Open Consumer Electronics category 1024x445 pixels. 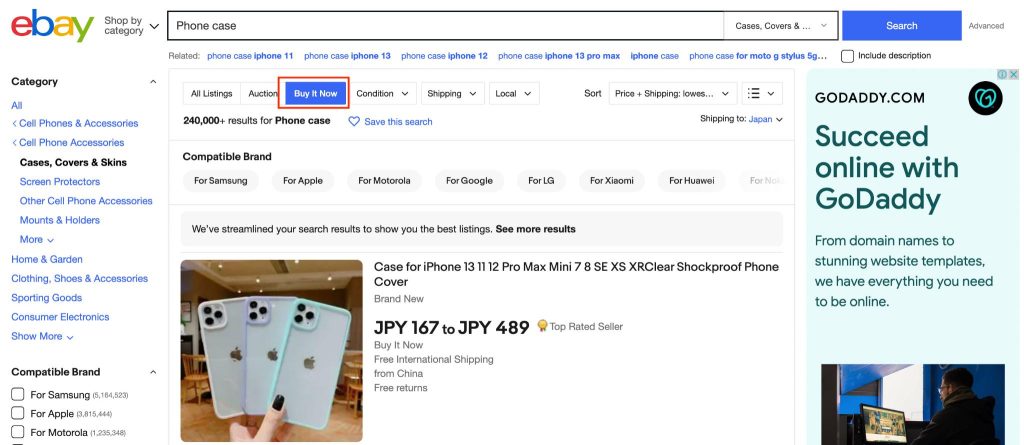point(60,317)
